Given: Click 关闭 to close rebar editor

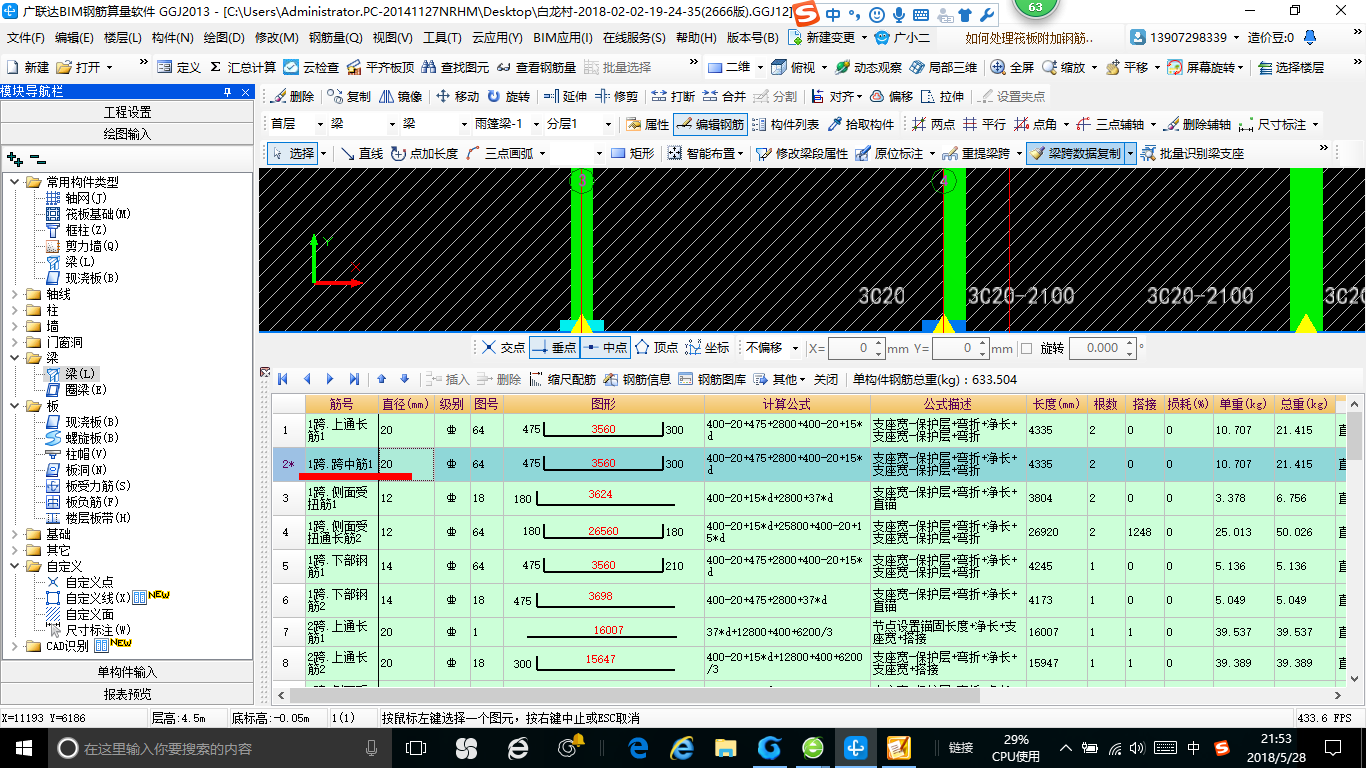Looking at the screenshot, I should pyautogui.click(x=826, y=379).
